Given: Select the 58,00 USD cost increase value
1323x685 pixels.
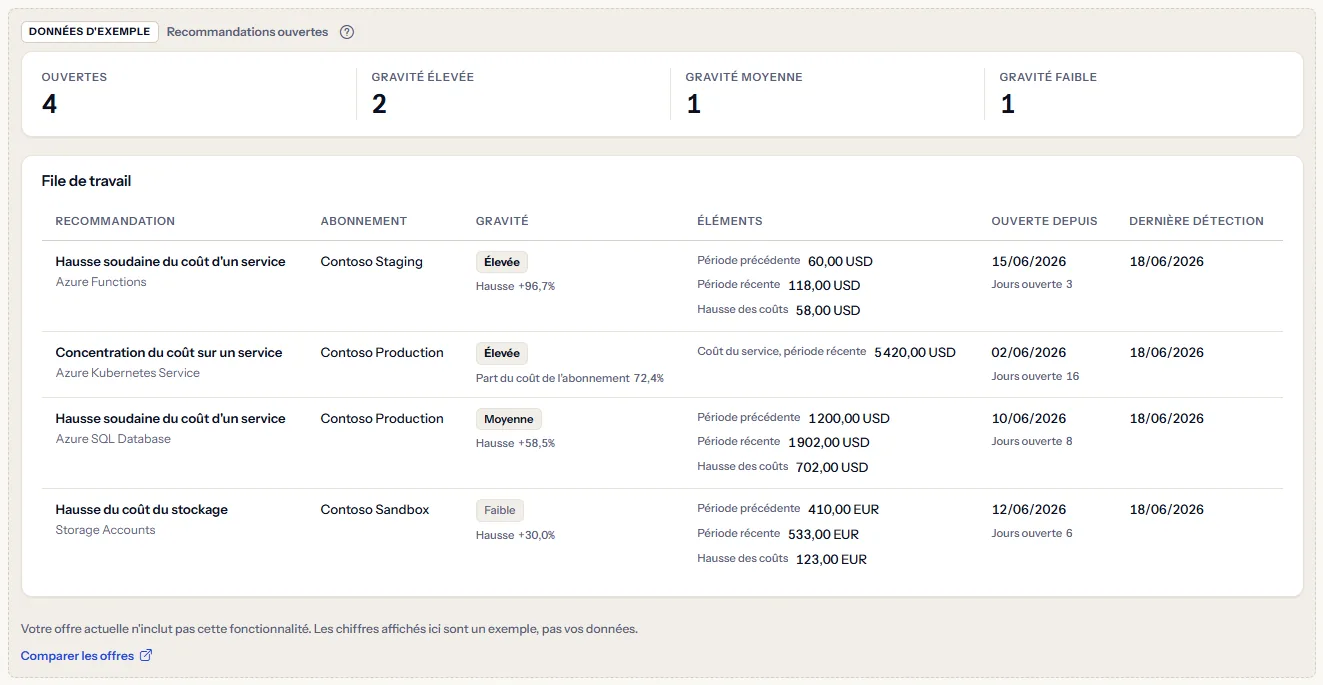Looking at the screenshot, I should coord(828,310).
